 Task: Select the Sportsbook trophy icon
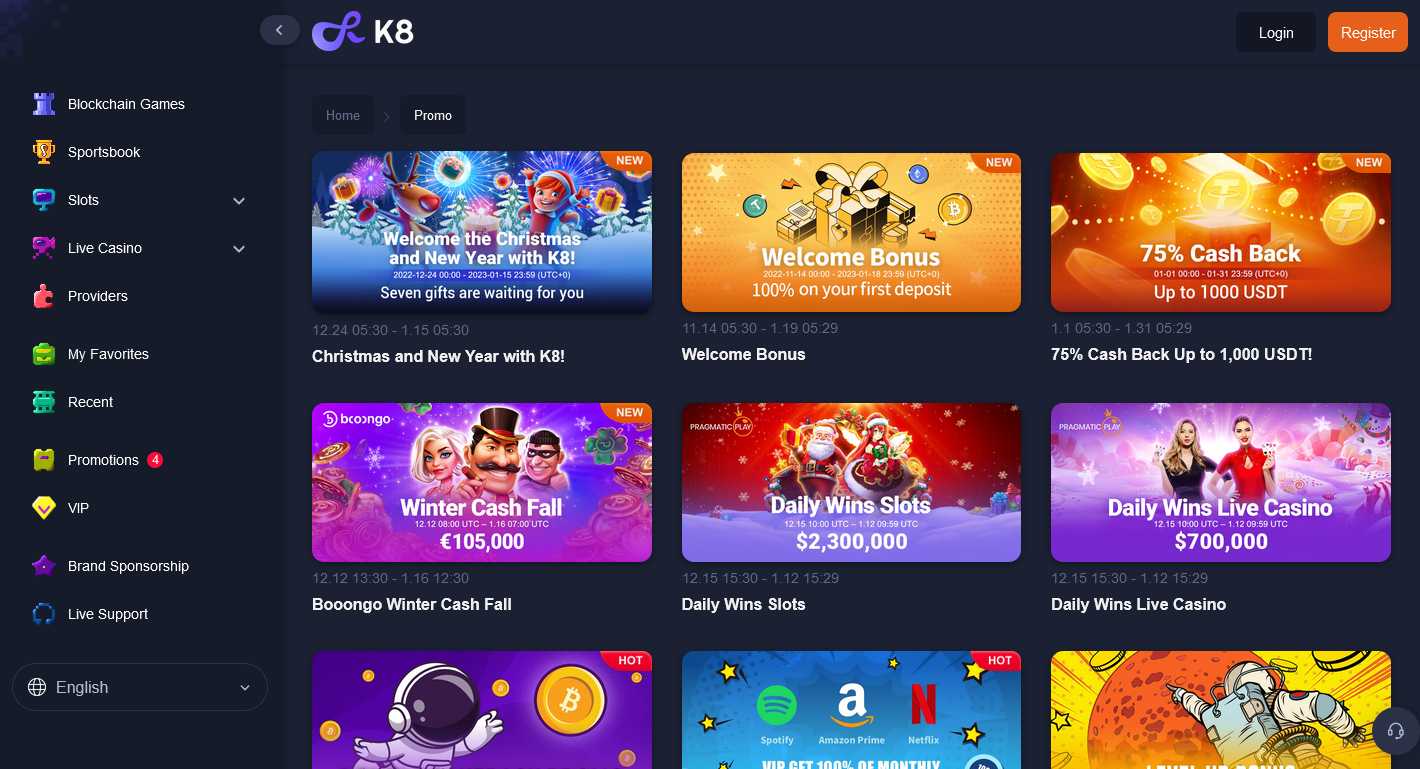43,152
